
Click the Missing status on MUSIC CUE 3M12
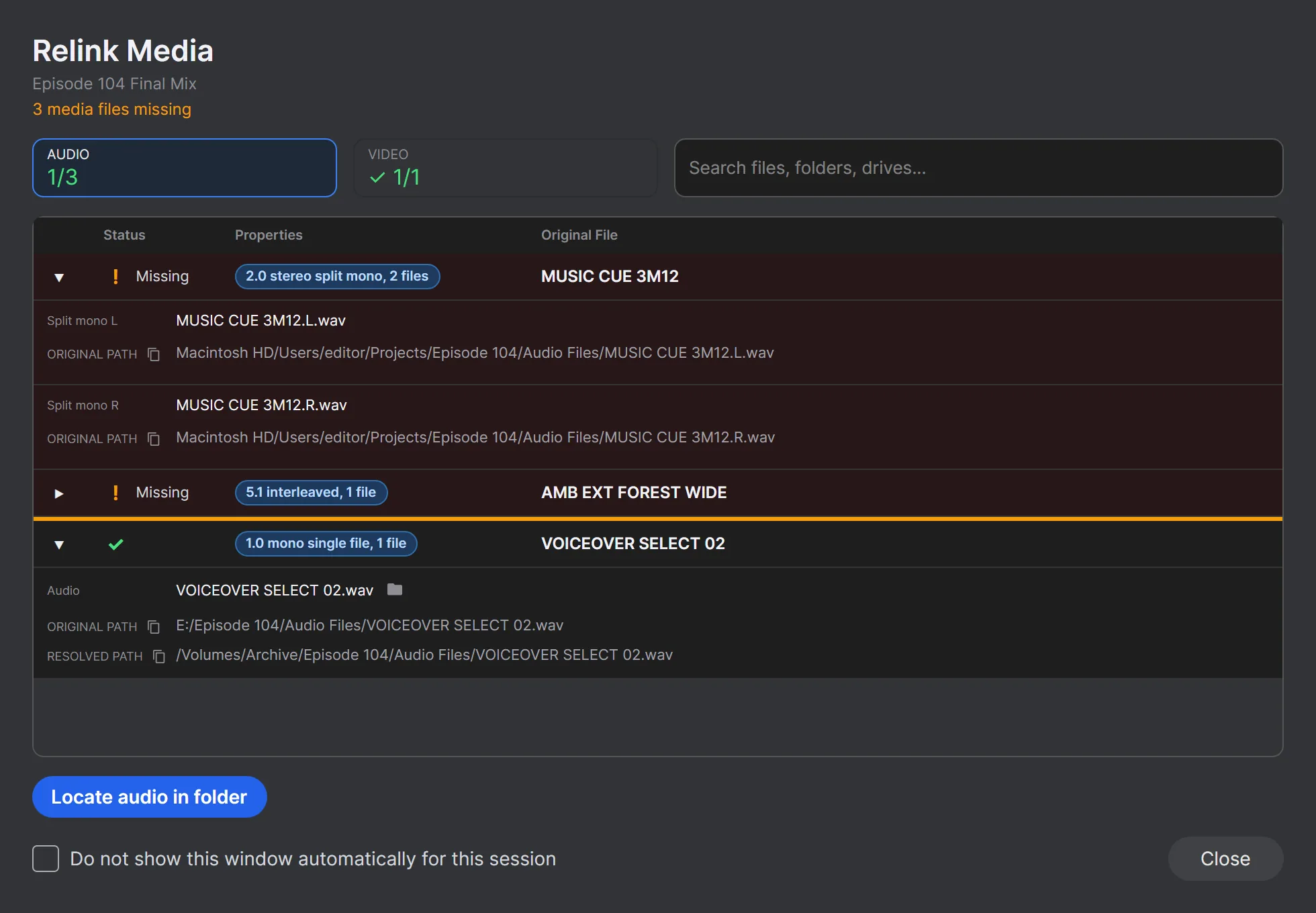coord(162,277)
